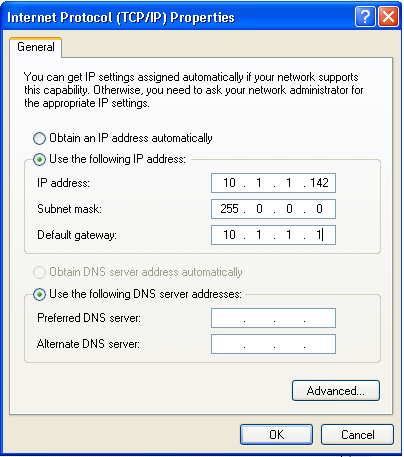Confirm settings with OK button
Viewport: 404px width, 457px height.
point(276,434)
